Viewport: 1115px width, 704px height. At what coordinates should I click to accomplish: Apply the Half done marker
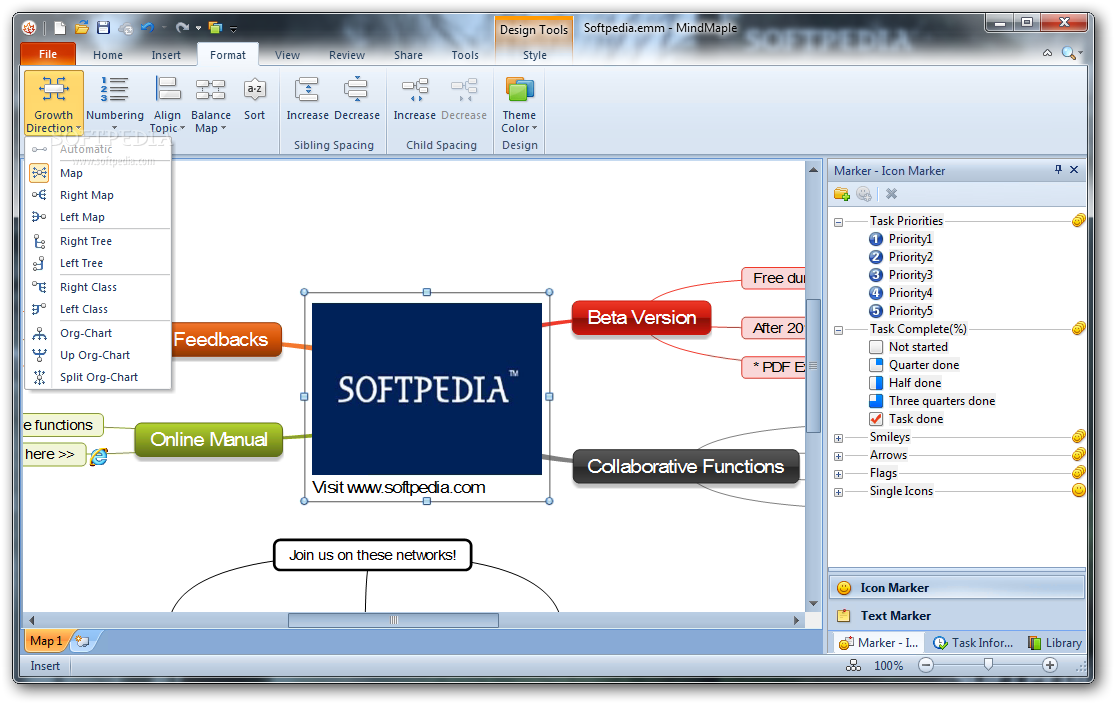tap(905, 383)
